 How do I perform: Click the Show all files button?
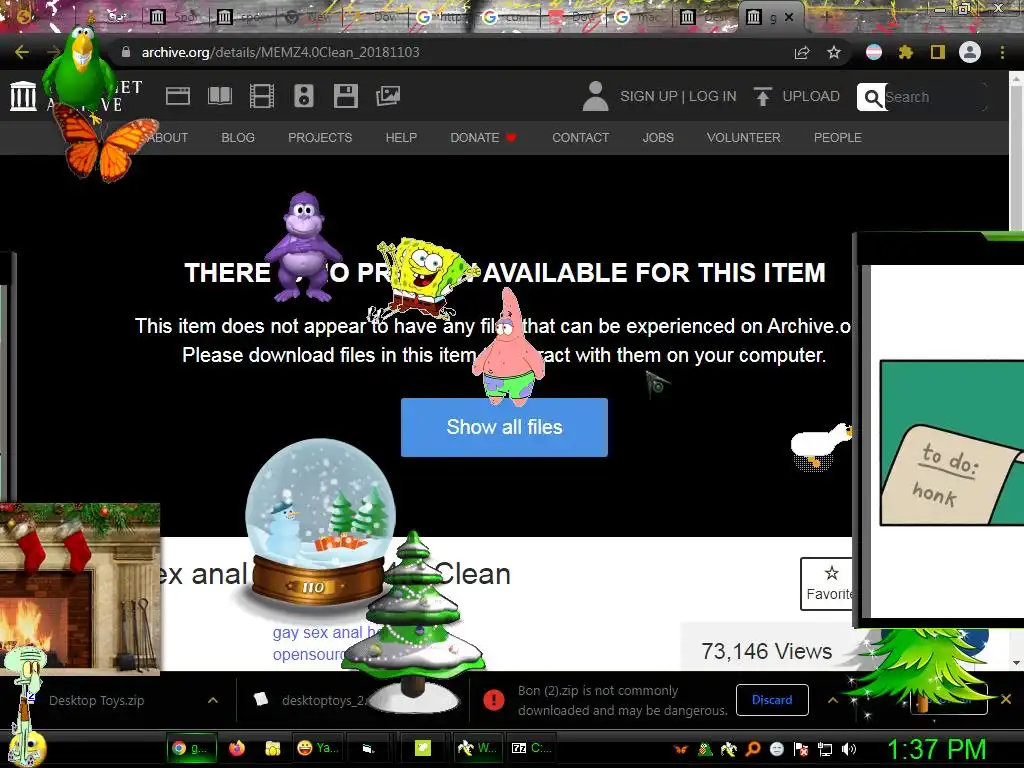(x=504, y=427)
